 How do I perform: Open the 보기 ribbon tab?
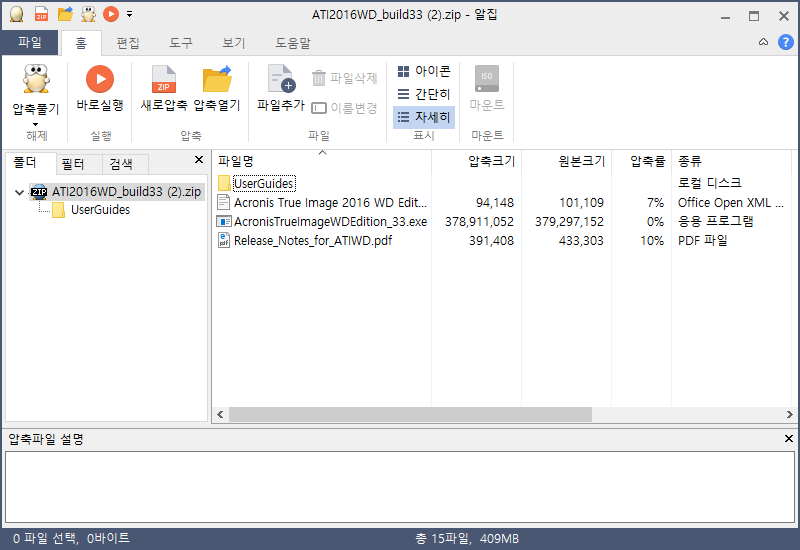click(233, 43)
